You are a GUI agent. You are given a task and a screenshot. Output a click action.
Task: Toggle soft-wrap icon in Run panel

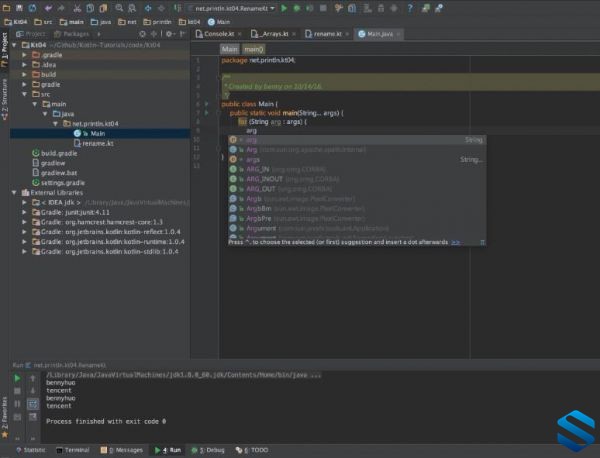click(x=33, y=404)
